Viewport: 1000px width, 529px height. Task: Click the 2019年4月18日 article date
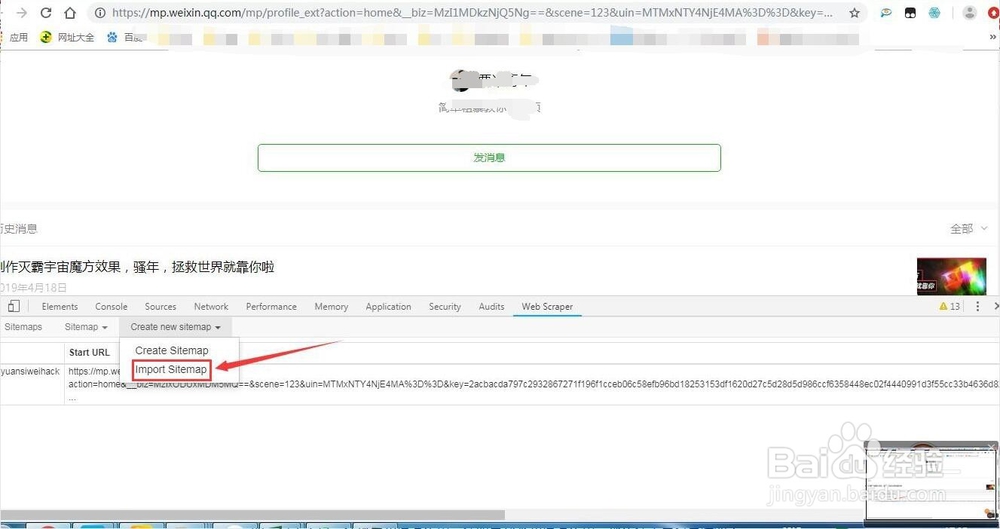[34, 287]
